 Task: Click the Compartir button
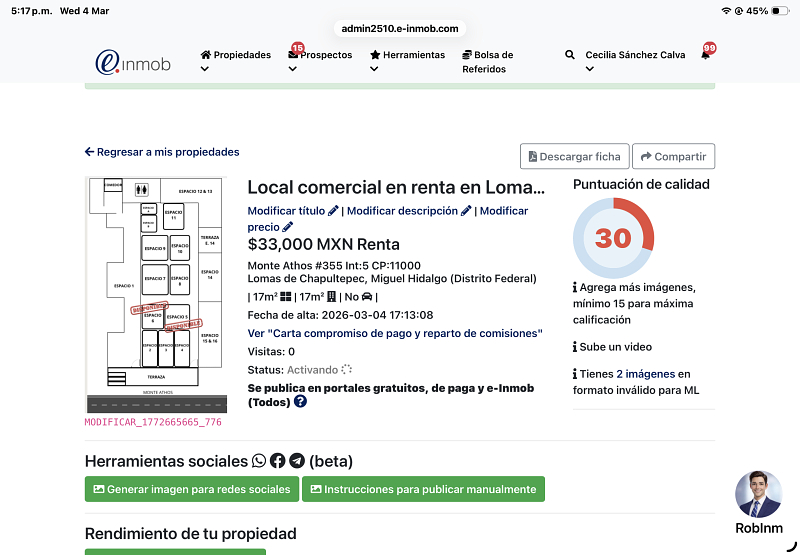[673, 156]
